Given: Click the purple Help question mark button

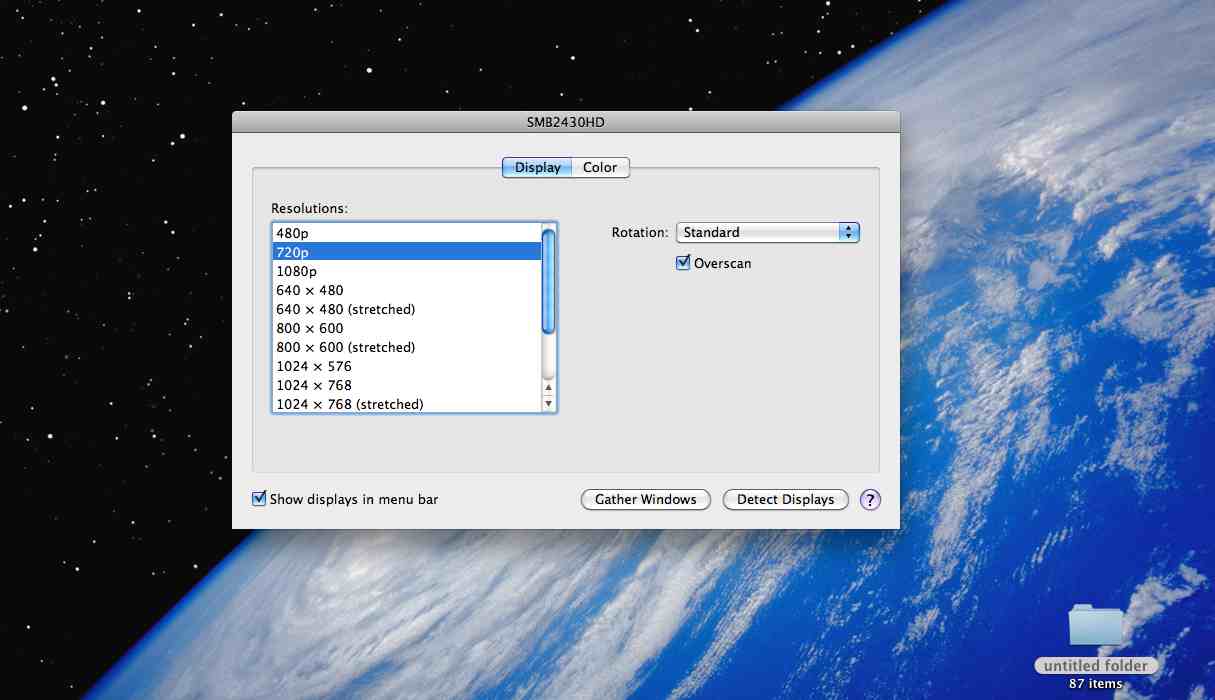Looking at the screenshot, I should click(870, 500).
